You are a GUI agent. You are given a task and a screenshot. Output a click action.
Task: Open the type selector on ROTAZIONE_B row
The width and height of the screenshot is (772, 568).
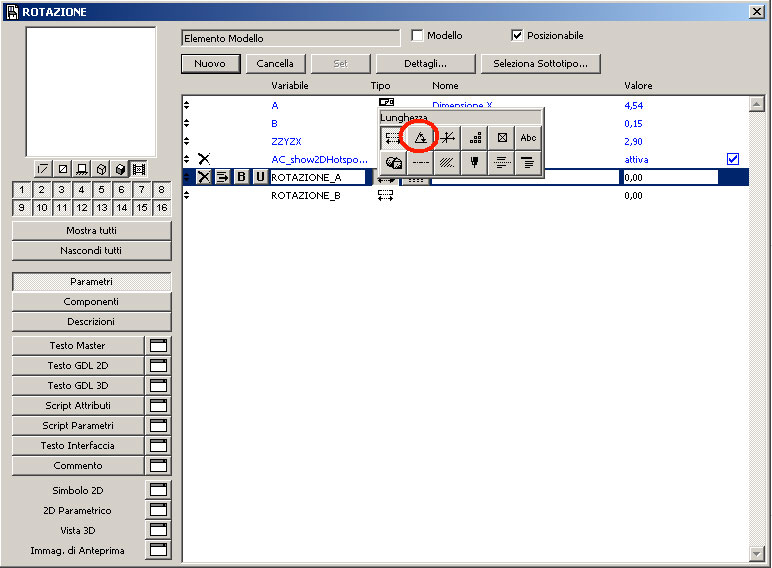coord(385,196)
